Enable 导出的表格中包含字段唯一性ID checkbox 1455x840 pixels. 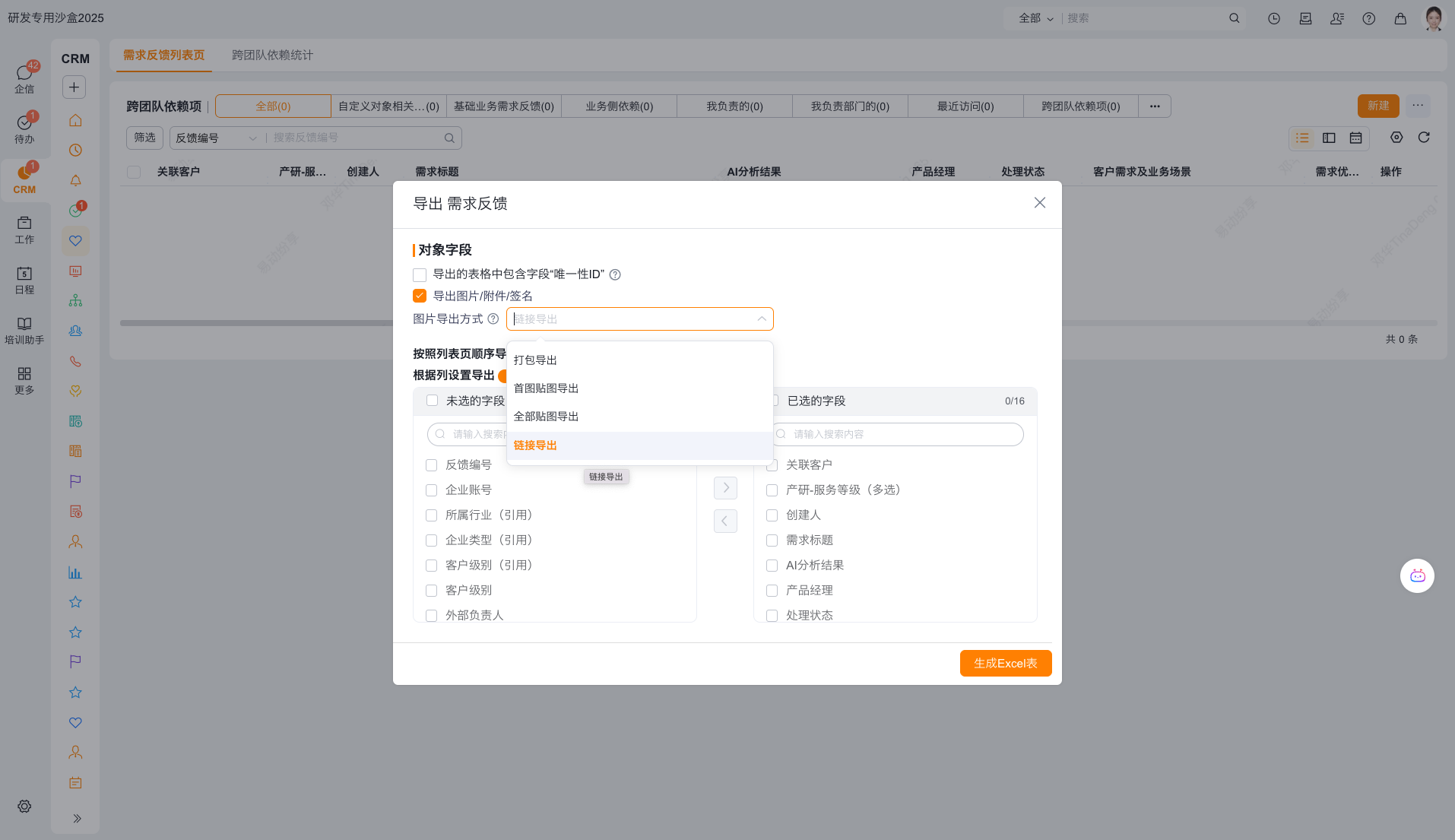(420, 275)
